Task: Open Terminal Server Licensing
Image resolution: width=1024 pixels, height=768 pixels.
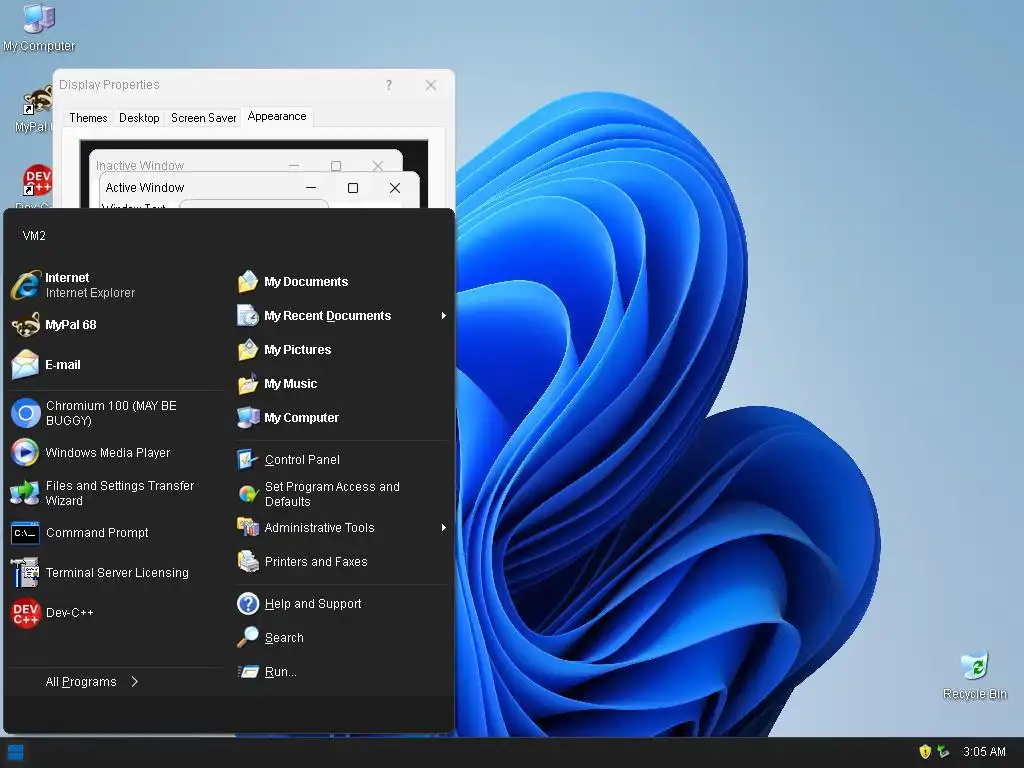Action: (116, 573)
